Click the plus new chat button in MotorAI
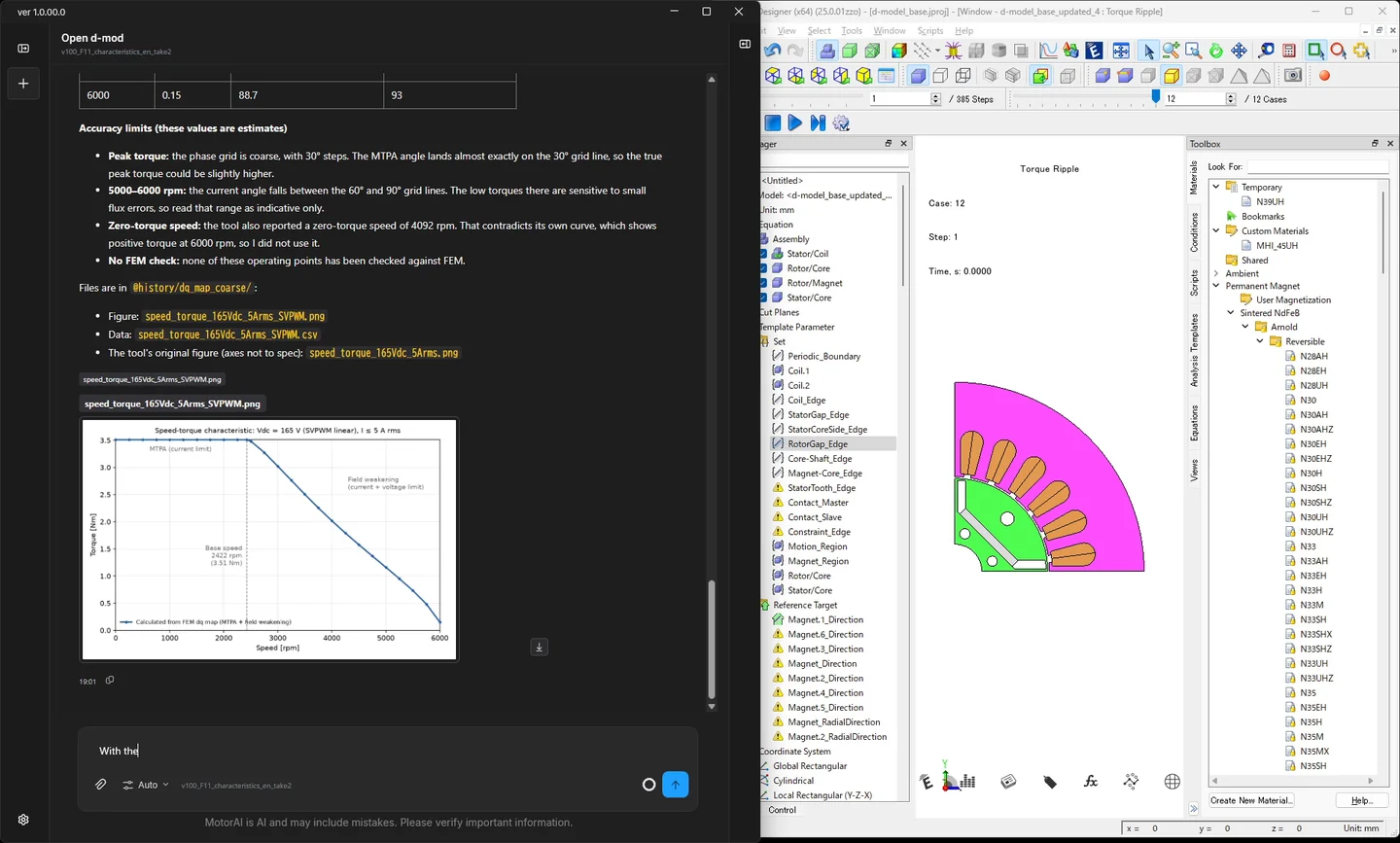 [x=23, y=84]
